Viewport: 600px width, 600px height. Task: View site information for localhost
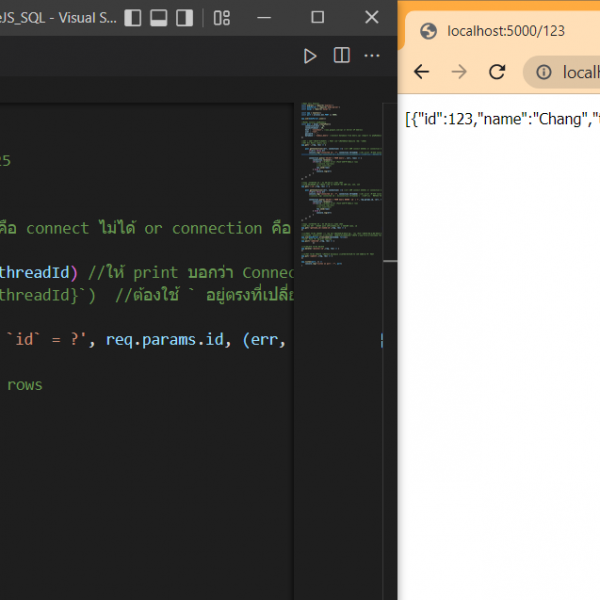[x=545, y=72]
